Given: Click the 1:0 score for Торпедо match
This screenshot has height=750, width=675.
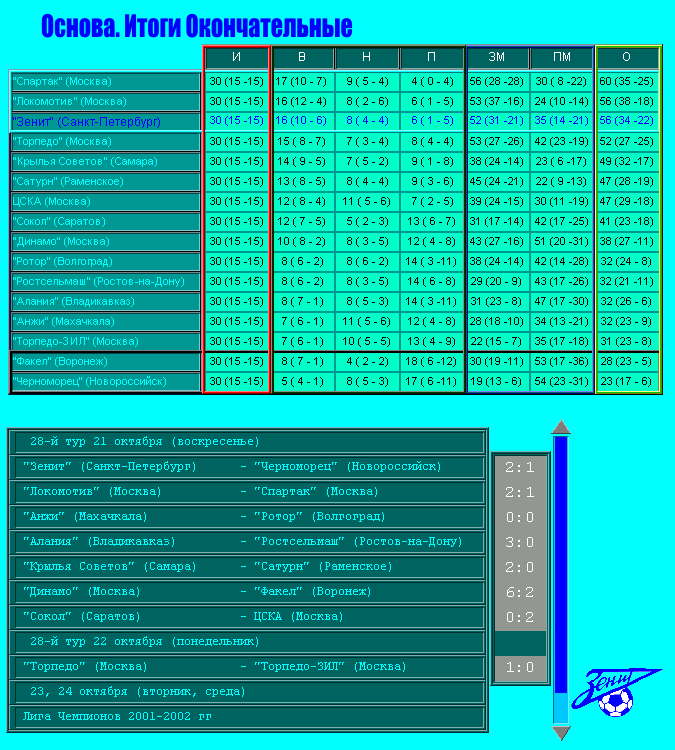Looking at the screenshot, I should pos(520,667).
